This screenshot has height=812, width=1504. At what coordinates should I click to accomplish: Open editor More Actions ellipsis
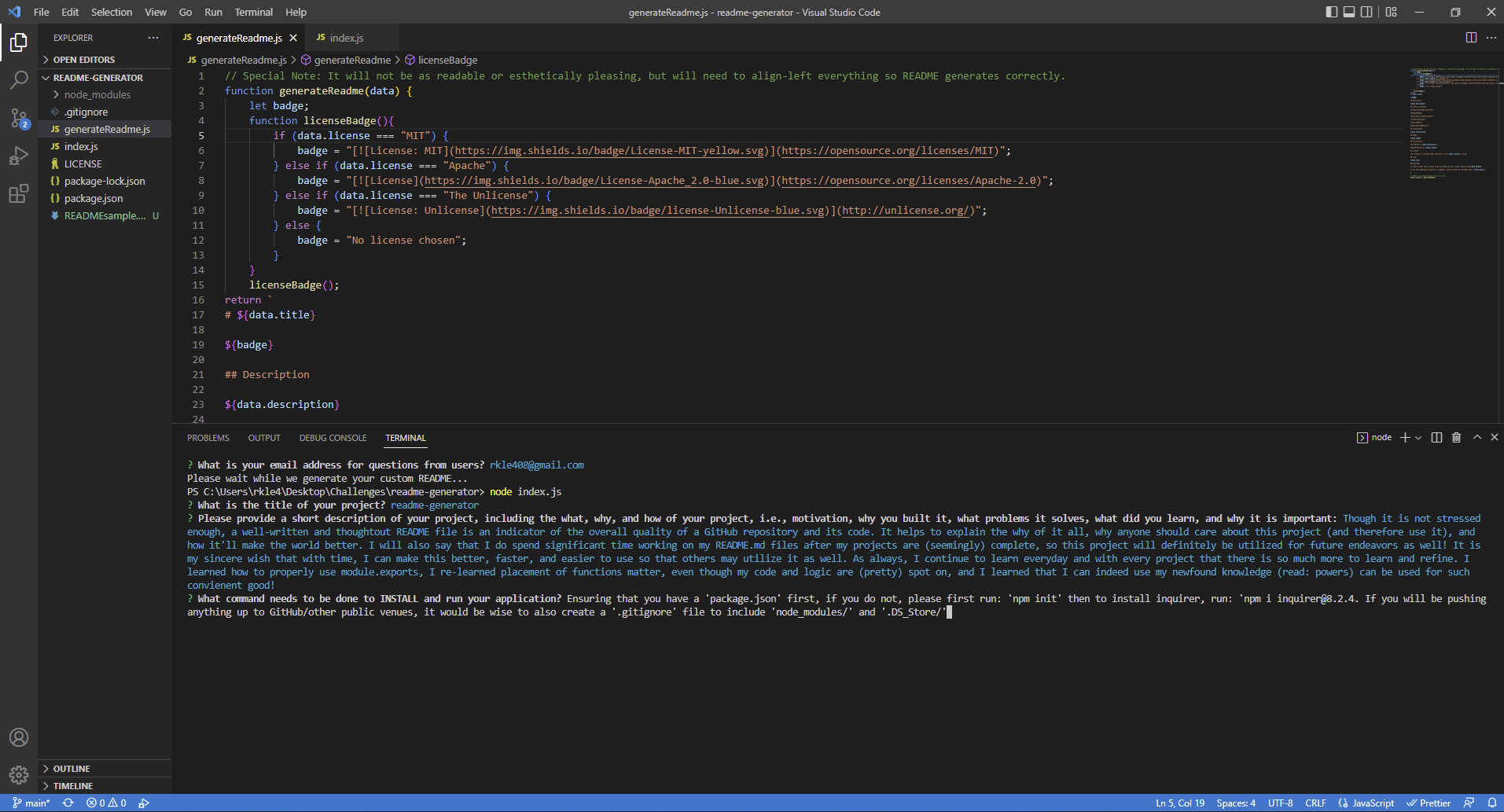click(x=1491, y=38)
